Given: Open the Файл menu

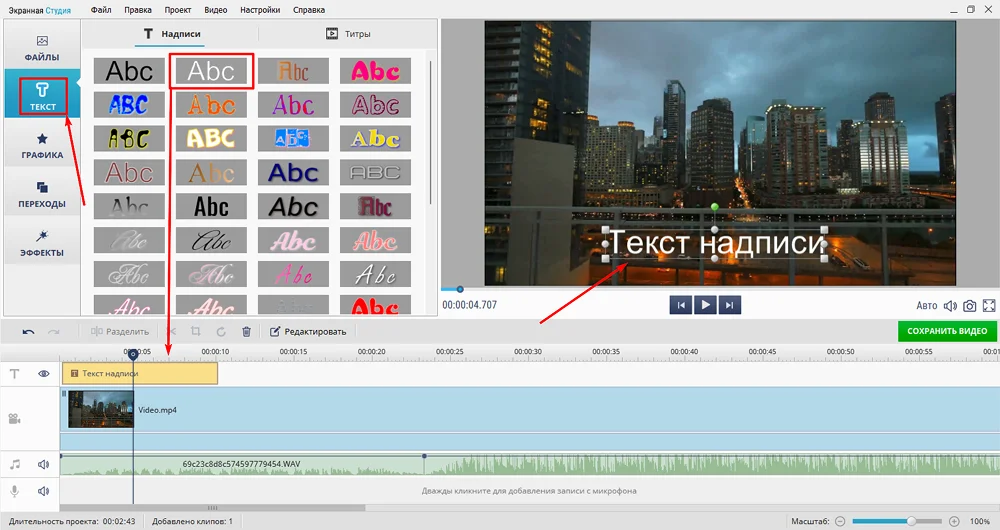Looking at the screenshot, I should tap(101, 10).
